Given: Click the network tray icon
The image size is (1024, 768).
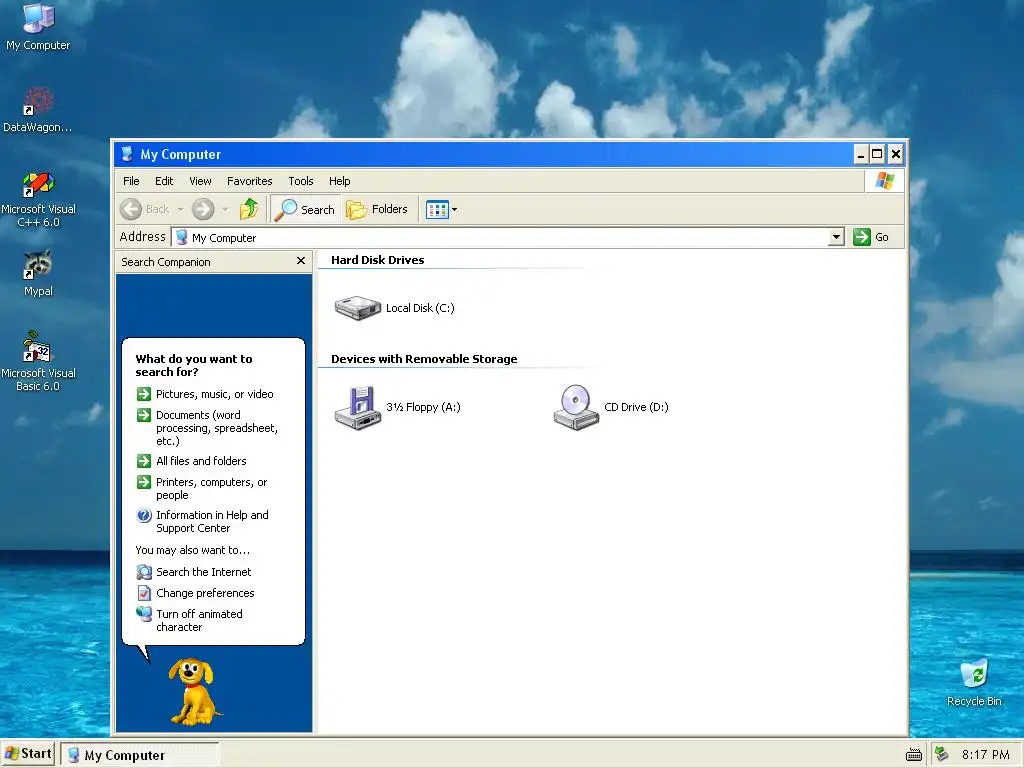Looking at the screenshot, I should pos(942,754).
